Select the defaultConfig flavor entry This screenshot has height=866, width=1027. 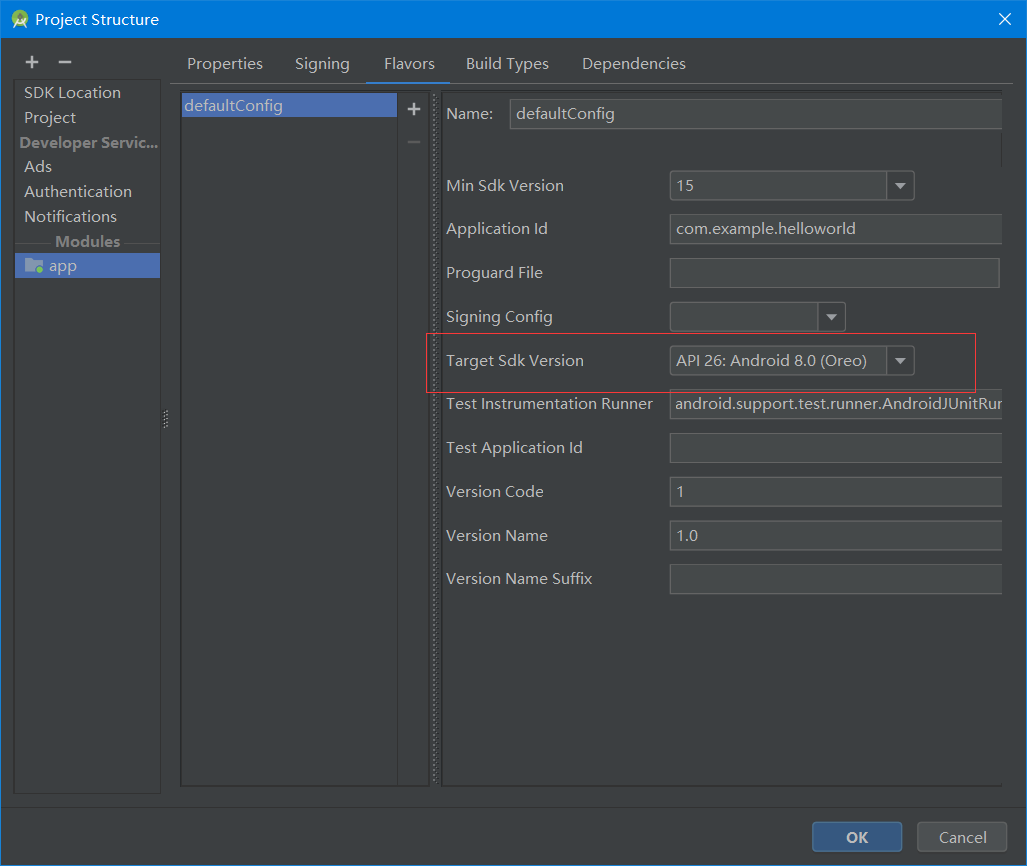288,105
